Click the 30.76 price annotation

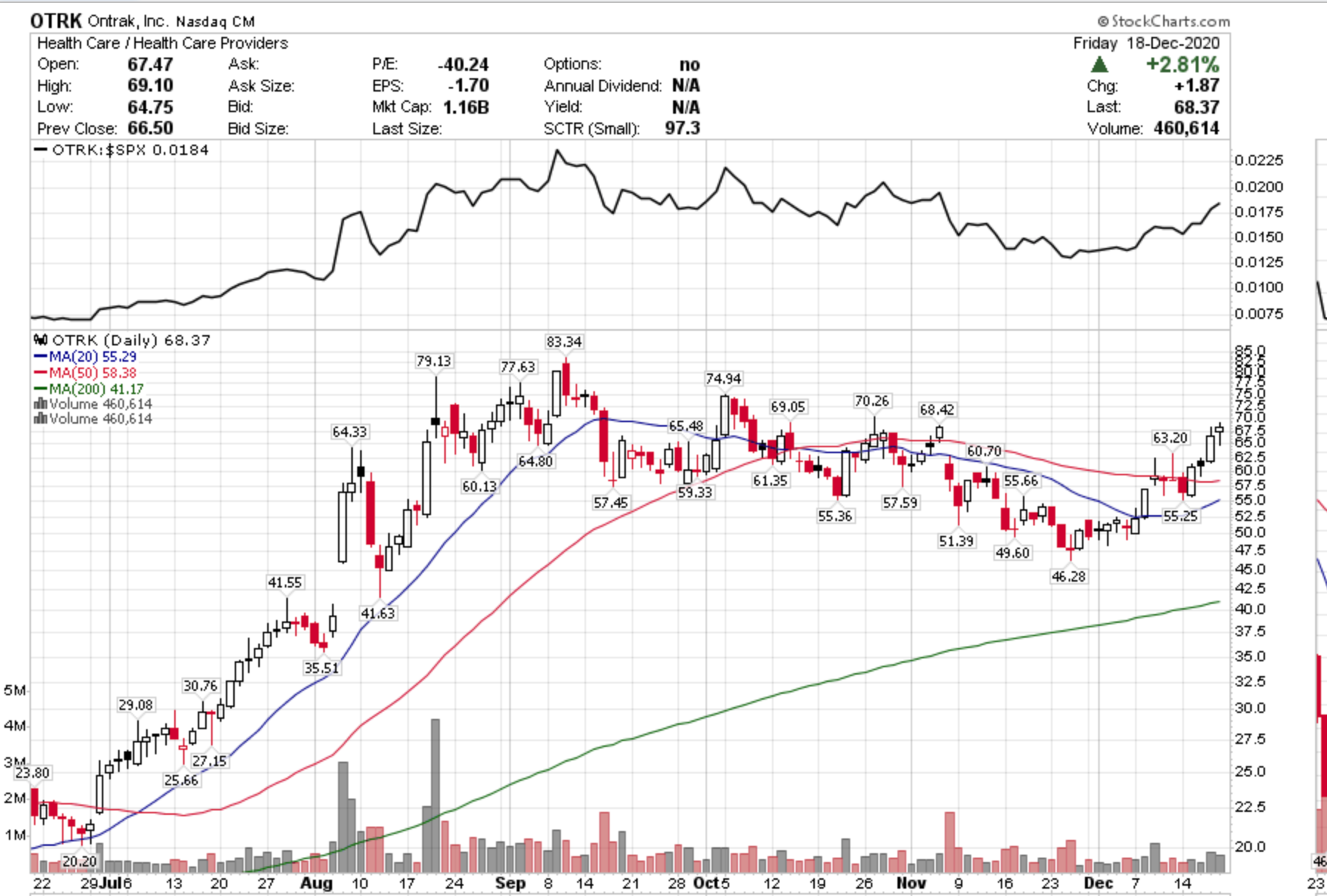(200, 686)
